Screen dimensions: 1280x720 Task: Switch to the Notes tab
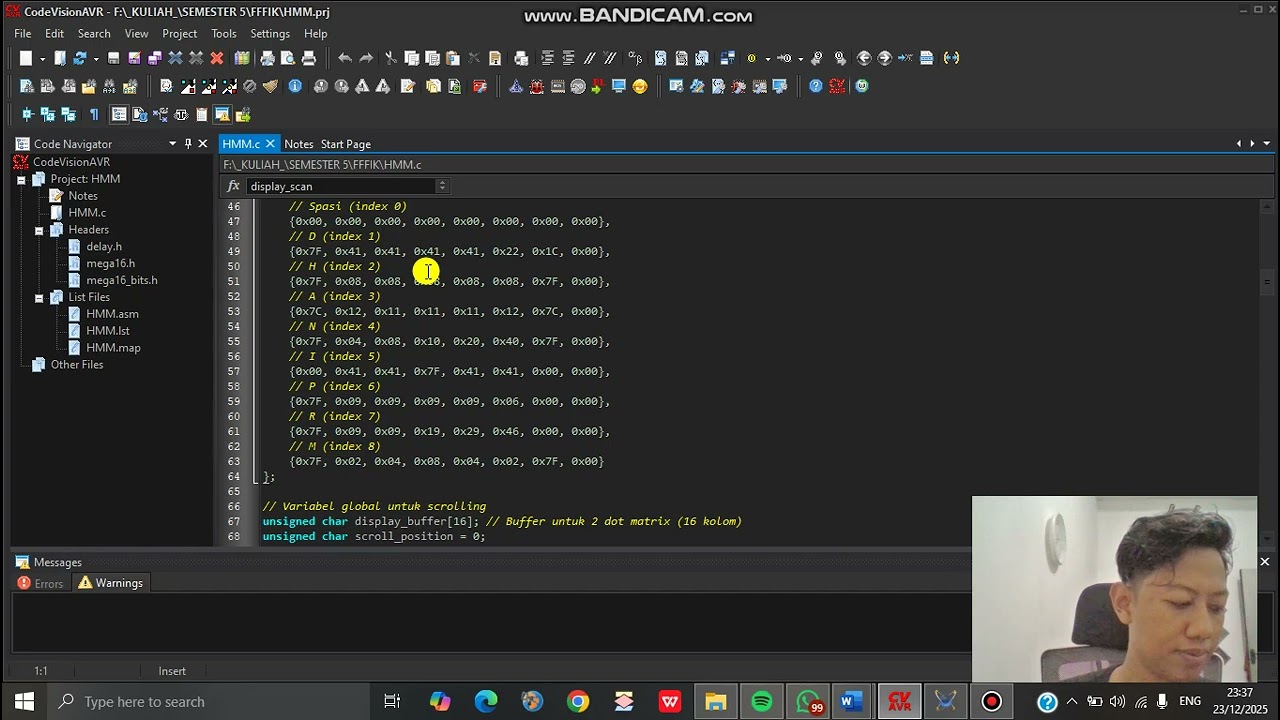pyautogui.click(x=298, y=144)
